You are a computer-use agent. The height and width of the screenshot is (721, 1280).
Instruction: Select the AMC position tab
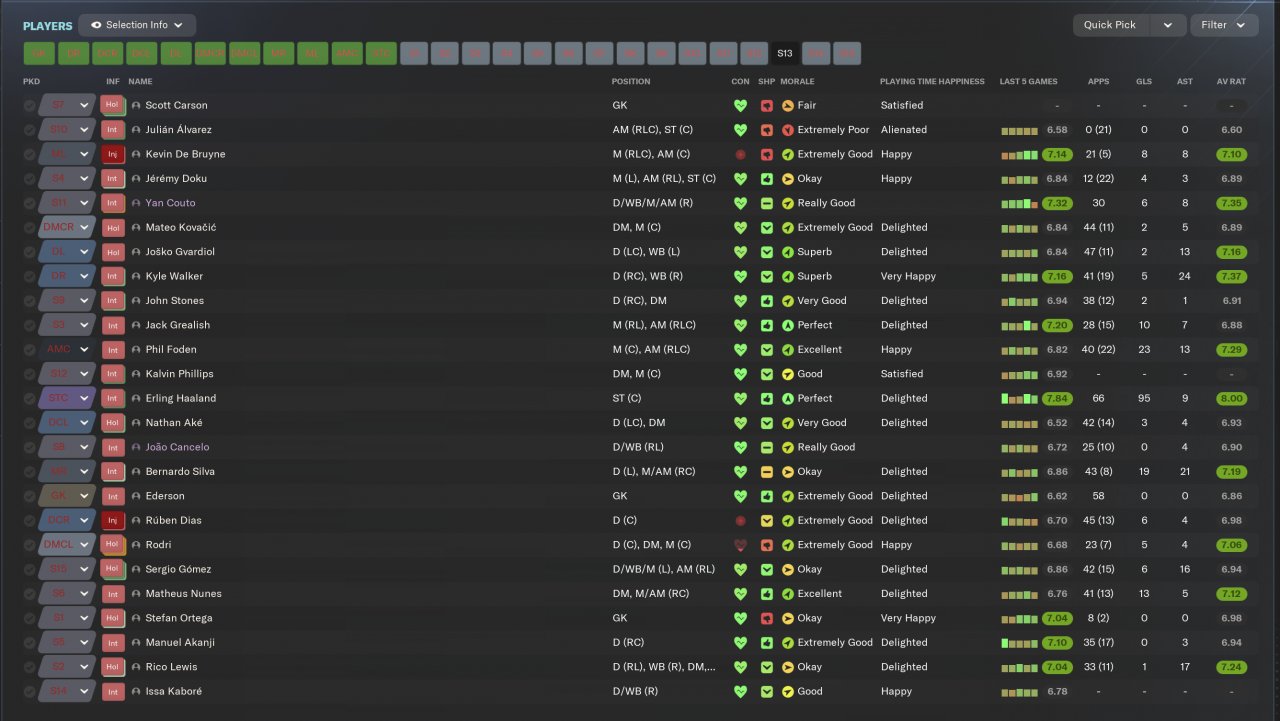click(x=346, y=54)
